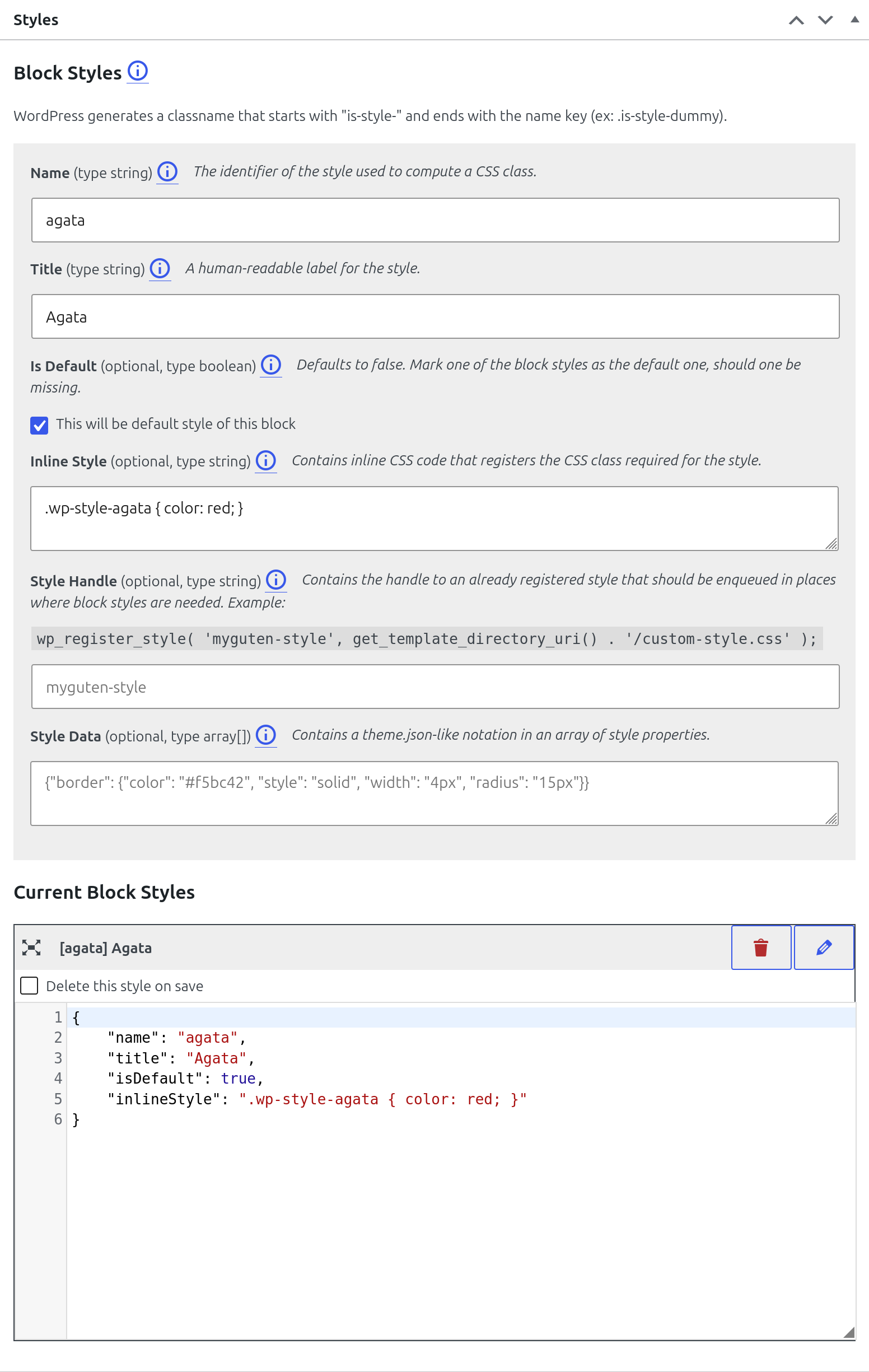Click info icon beside Style Handle label
Screen dimensions: 869x1372
[277, 580]
